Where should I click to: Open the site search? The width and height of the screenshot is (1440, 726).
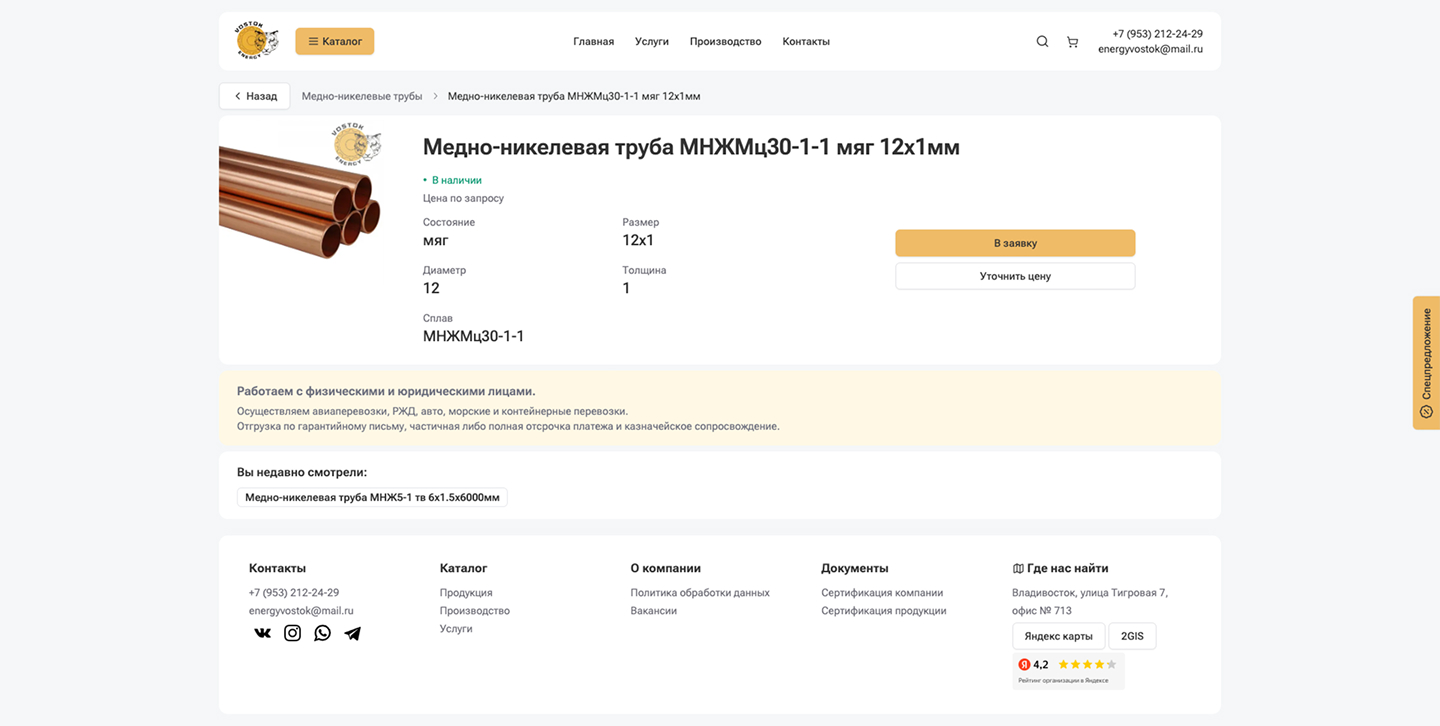[1042, 41]
